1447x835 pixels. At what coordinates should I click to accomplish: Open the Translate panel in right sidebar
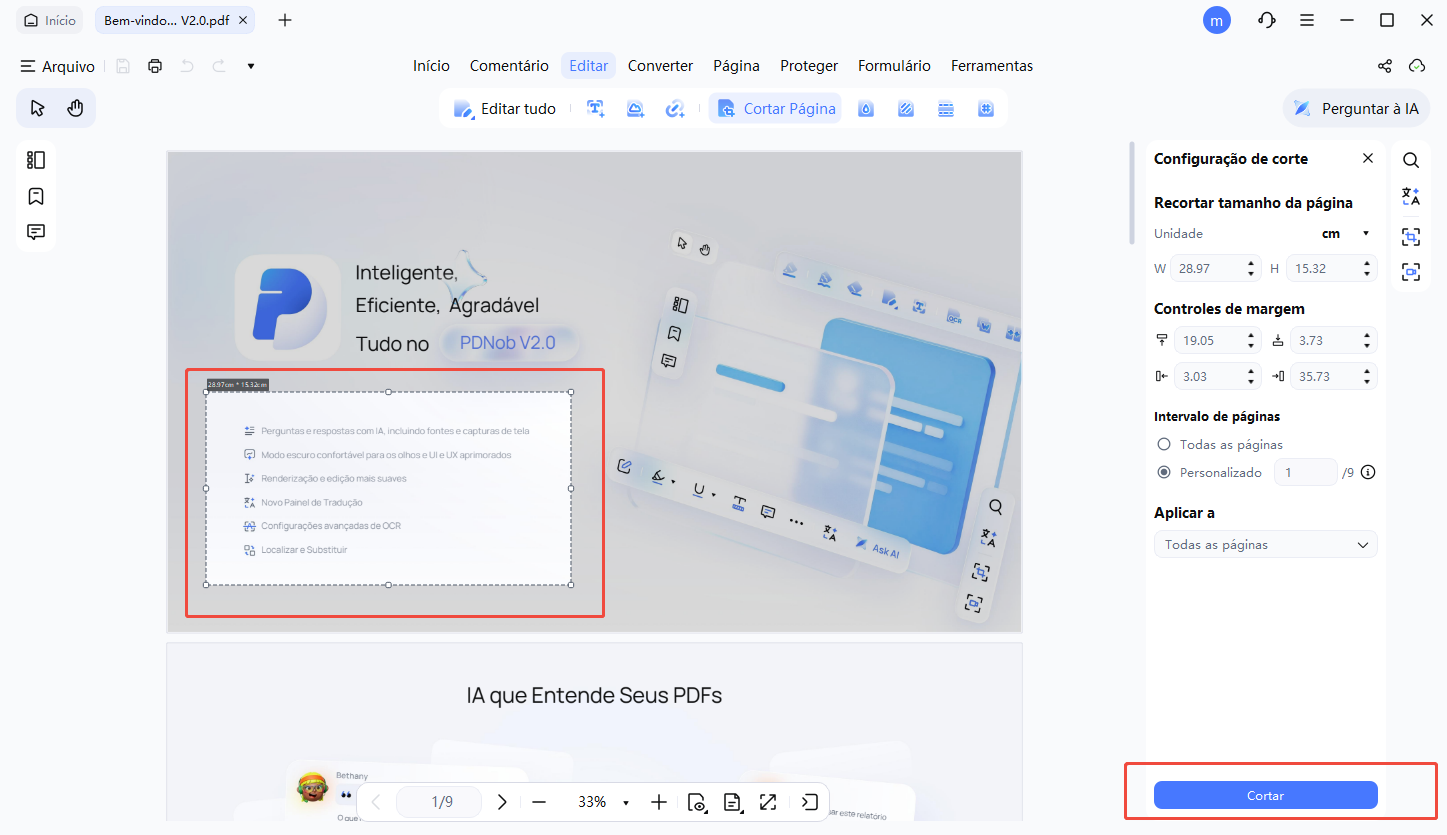coord(1410,196)
